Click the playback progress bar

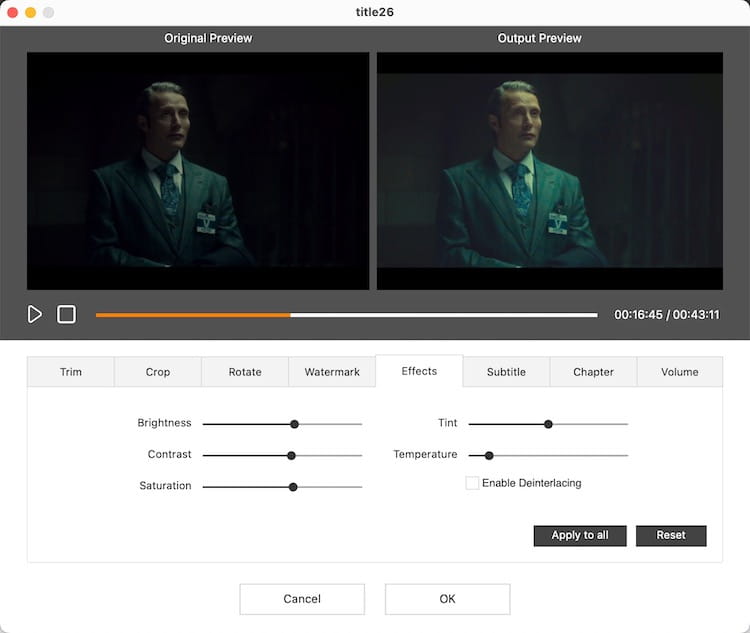tap(346, 315)
